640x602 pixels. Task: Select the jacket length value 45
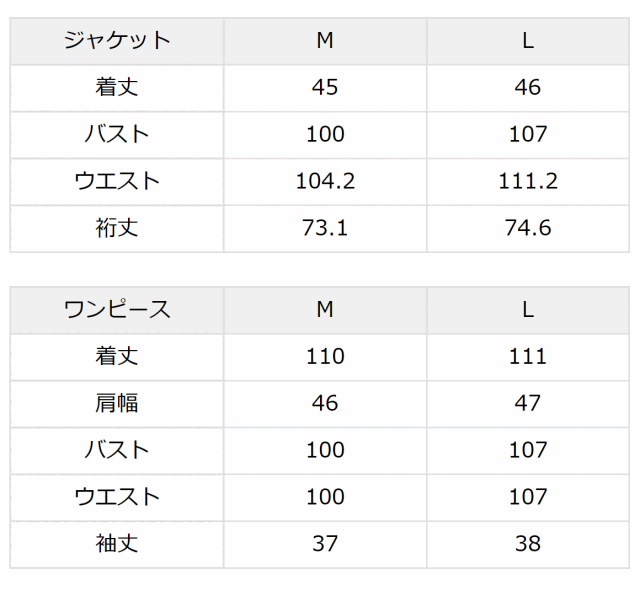click(325, 87)
